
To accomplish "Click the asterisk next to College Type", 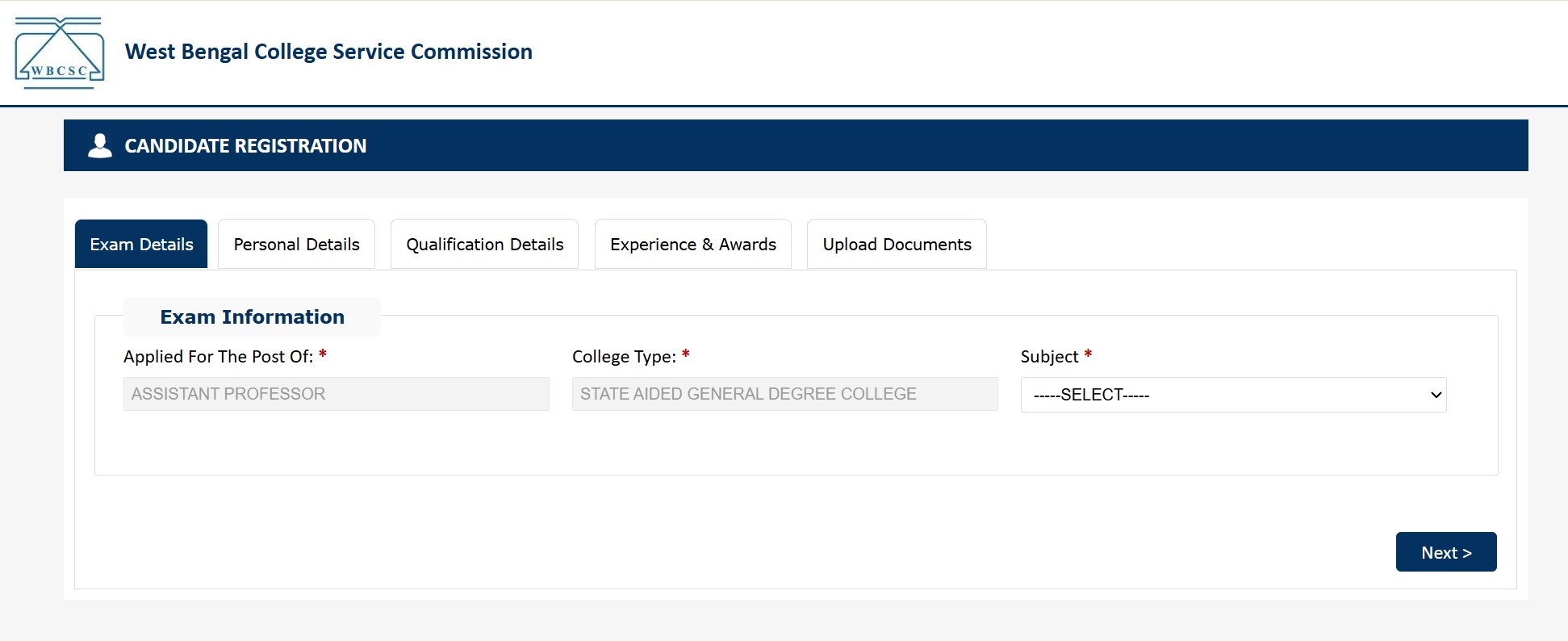I will (685, 354).
